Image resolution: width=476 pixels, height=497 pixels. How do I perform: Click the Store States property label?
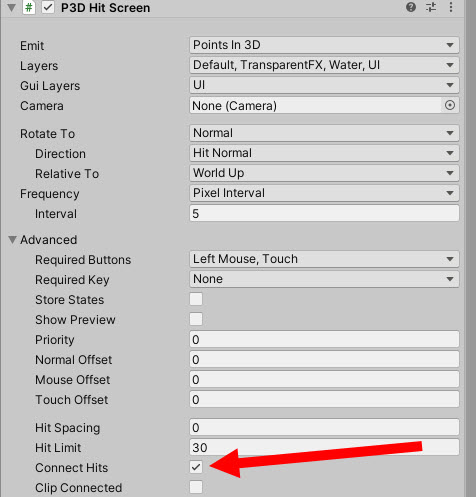(70, 300)
